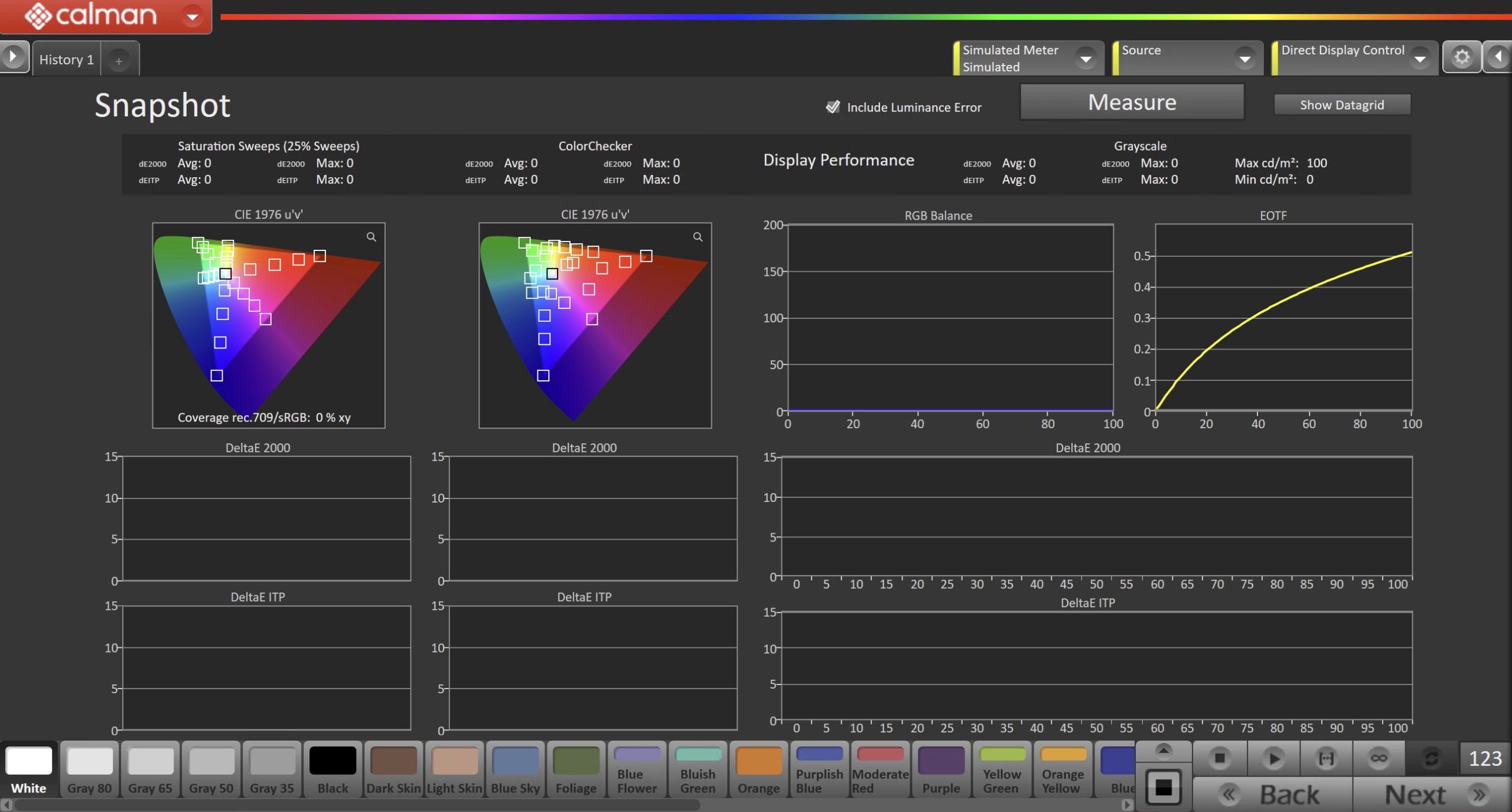Select the History 1 tab
1512x812 pixels.
point(67,60)
